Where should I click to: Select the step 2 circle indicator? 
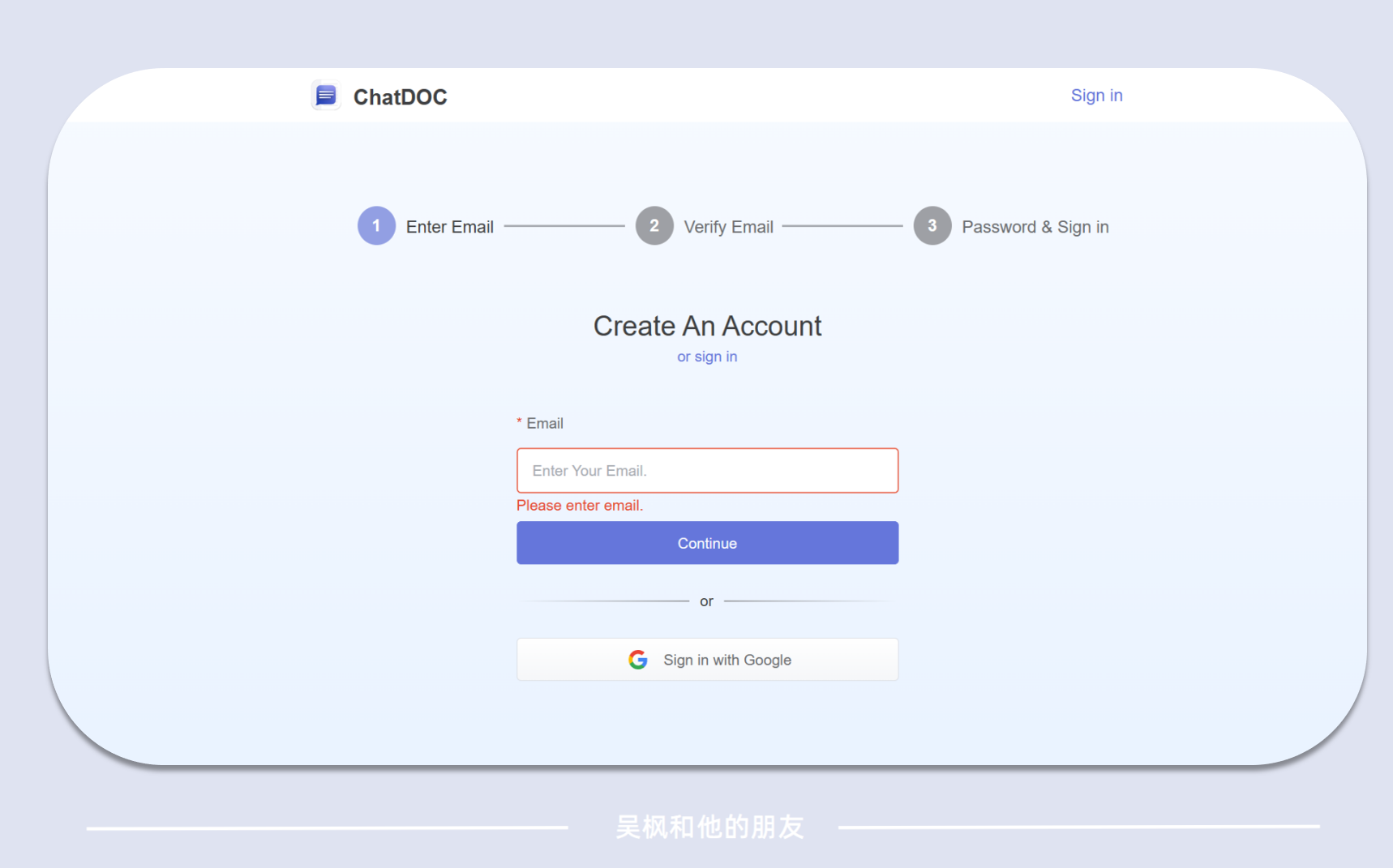[x=654, y=226]
